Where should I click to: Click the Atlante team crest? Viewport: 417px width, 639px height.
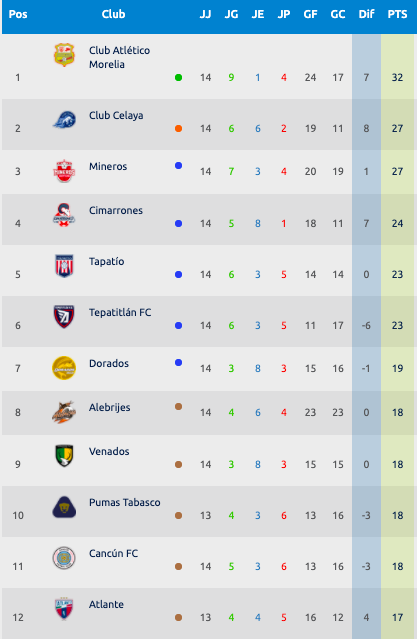point(64,609)
